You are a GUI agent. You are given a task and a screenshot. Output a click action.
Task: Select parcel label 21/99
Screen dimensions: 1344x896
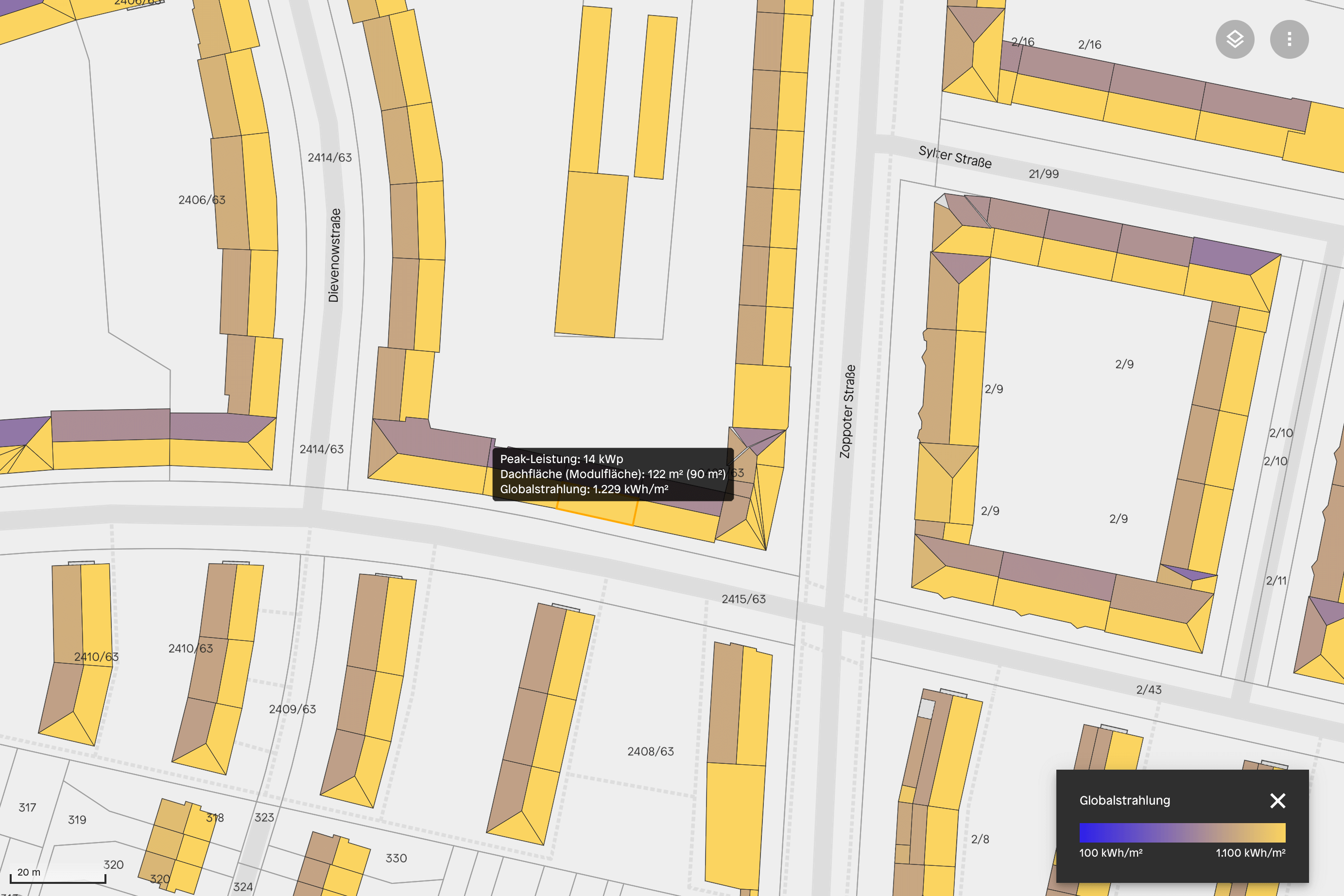tap(1043, 174)
